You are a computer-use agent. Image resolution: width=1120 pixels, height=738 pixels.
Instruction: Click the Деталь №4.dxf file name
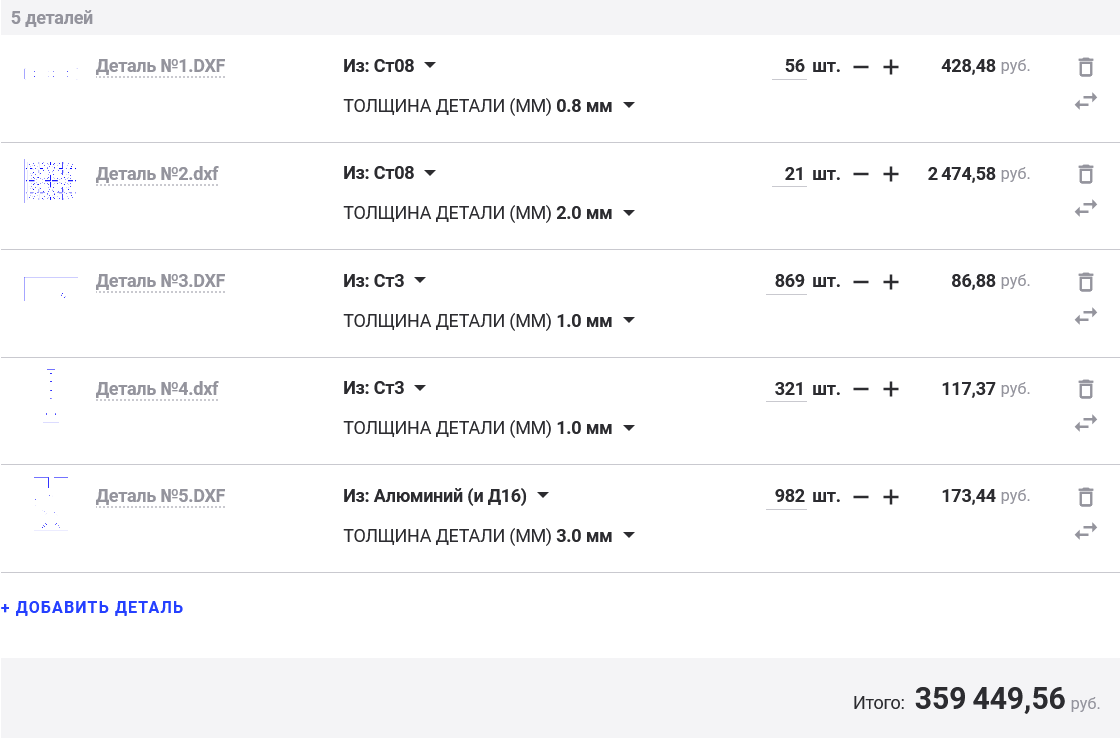pyautogui.click(x=157, y=389)
